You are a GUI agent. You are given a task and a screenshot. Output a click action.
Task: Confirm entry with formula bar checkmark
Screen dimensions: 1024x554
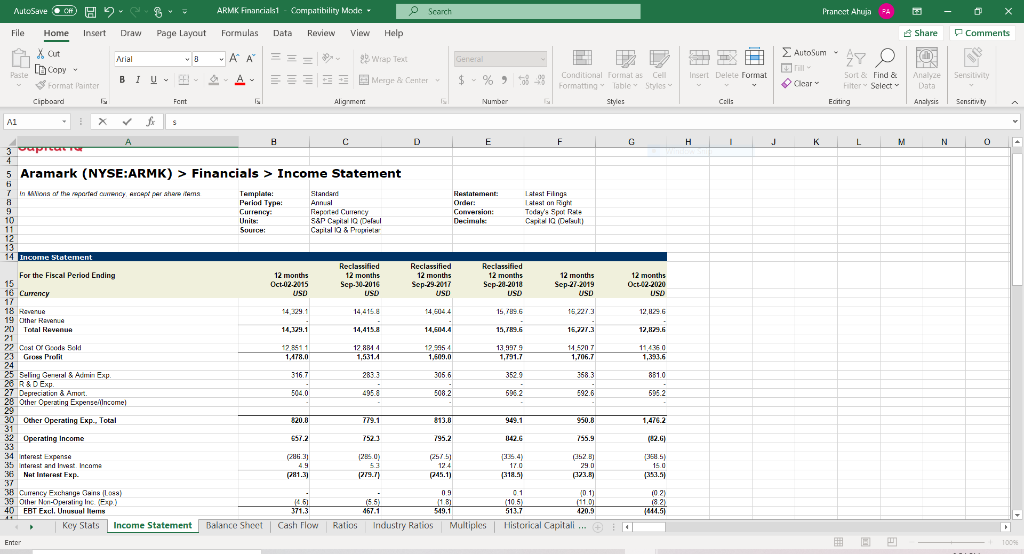point(127,122)
